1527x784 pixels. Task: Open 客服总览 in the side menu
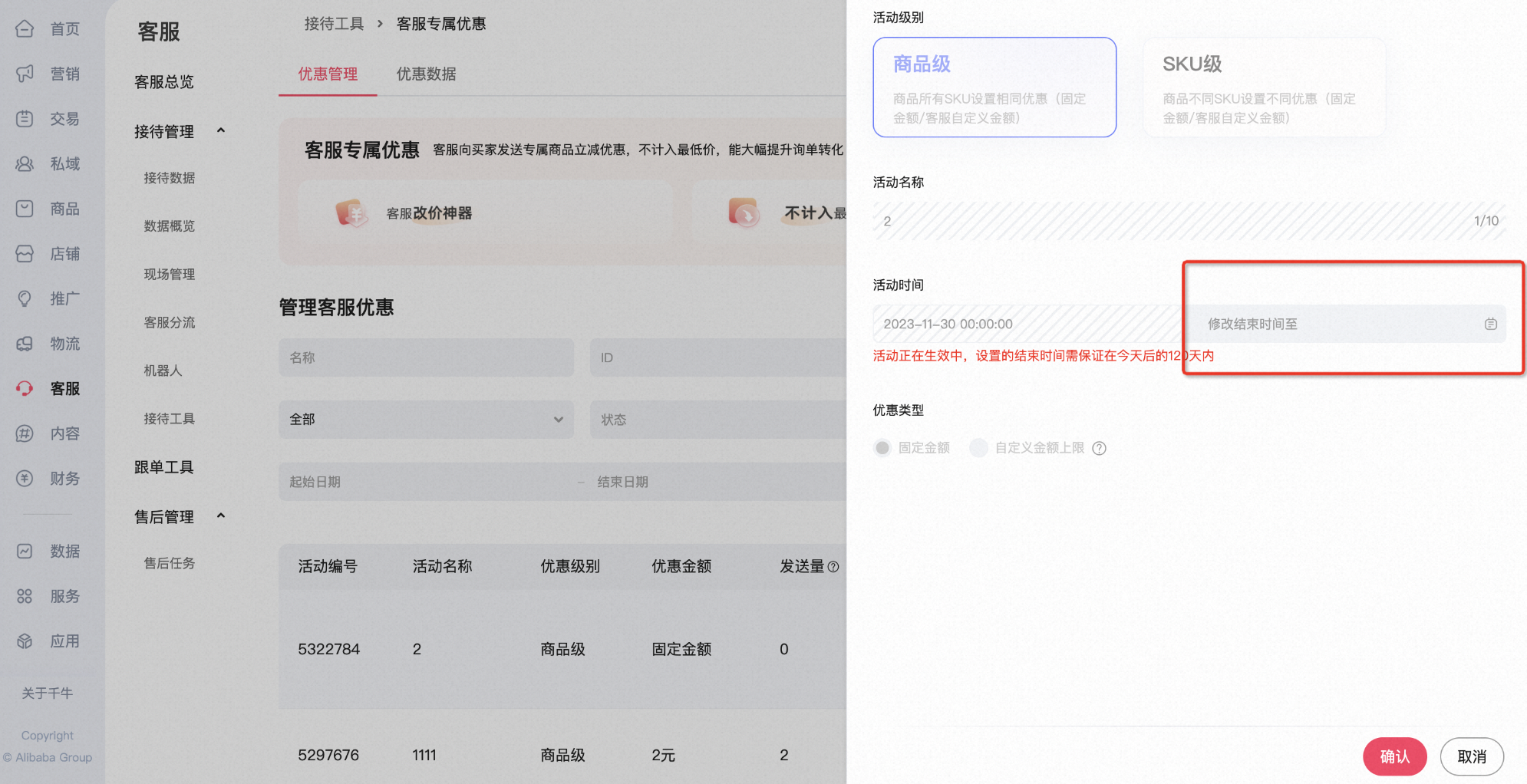coord(164,82)
